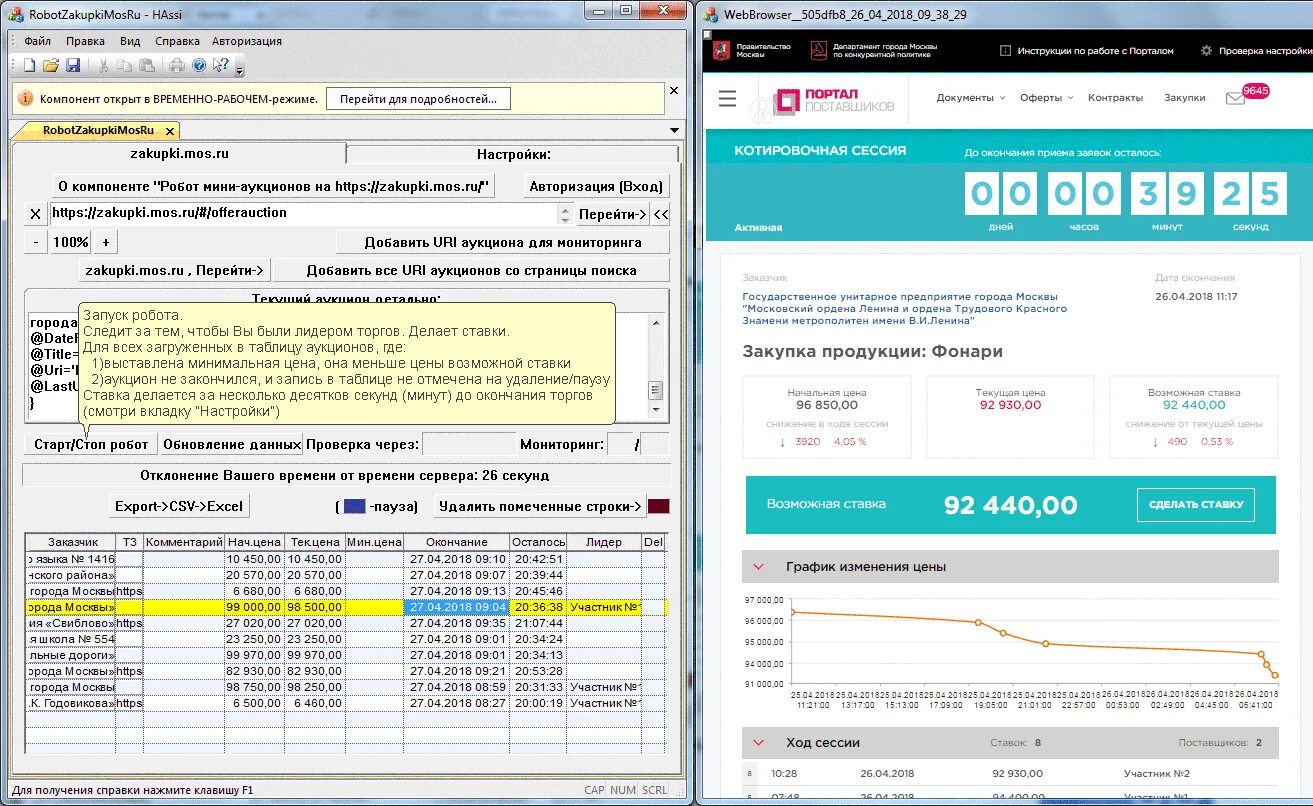The width and height of the screenshot is (1313, 806).
Task: Click the Print toolbar icon
Action: tap(177, 66)
